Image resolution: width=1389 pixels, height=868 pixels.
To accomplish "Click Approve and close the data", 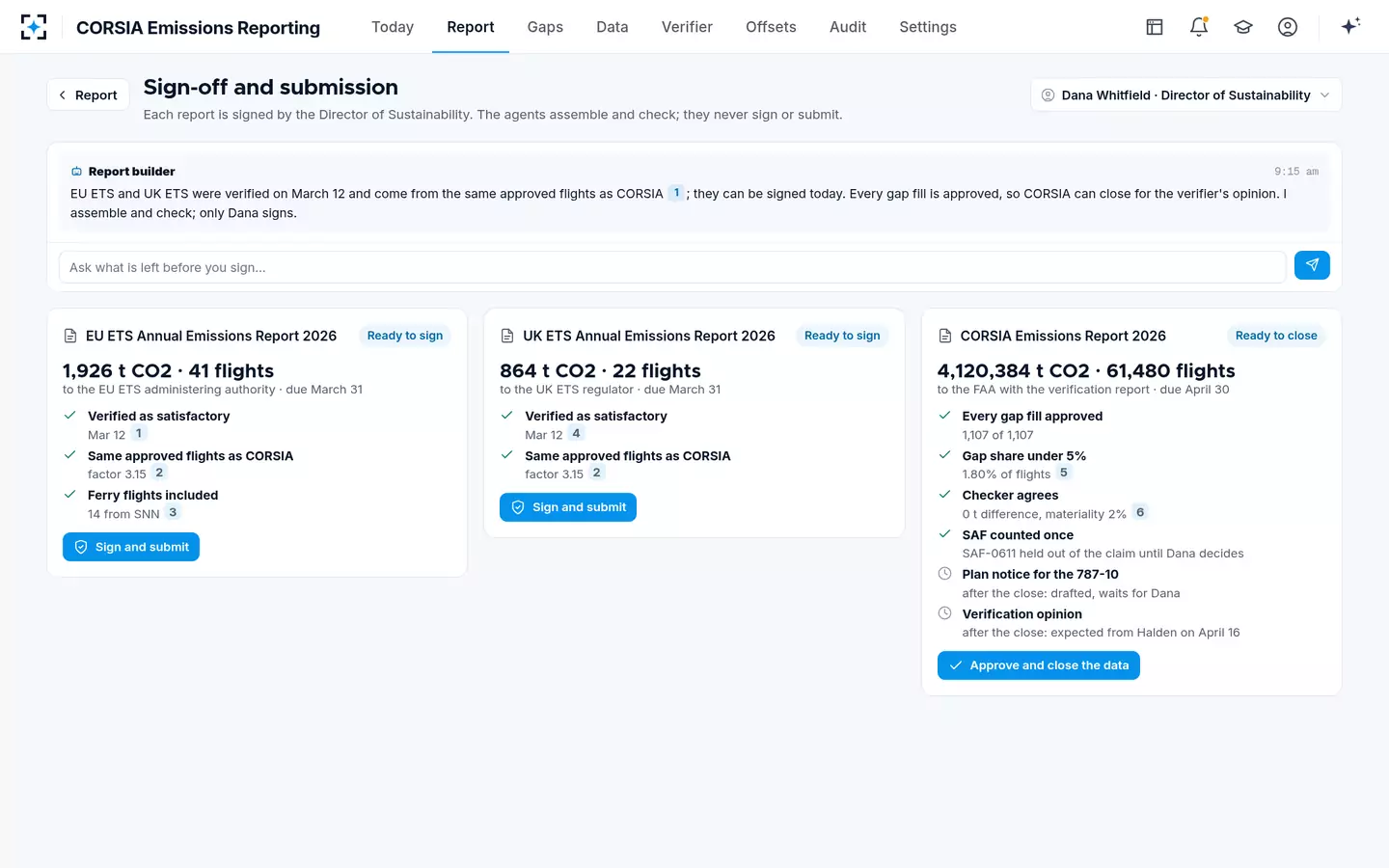I will click(x=1039, y=665).
